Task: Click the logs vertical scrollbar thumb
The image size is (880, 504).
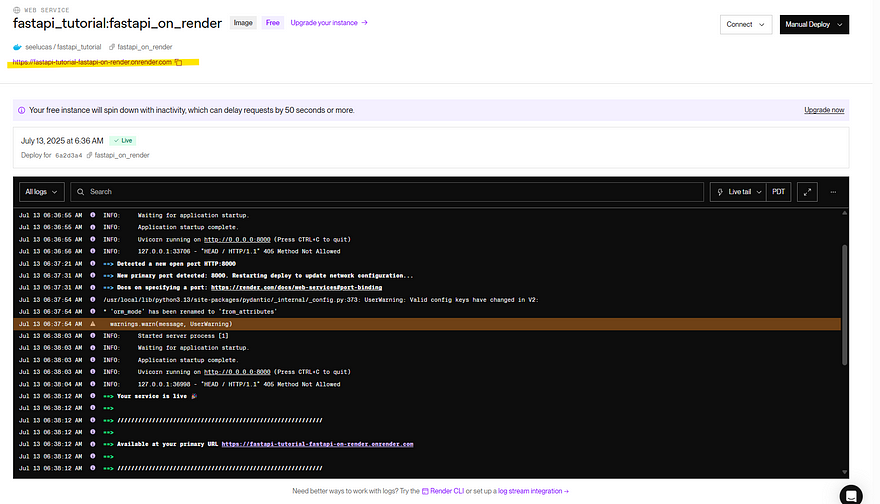Action: pos(844,305)
